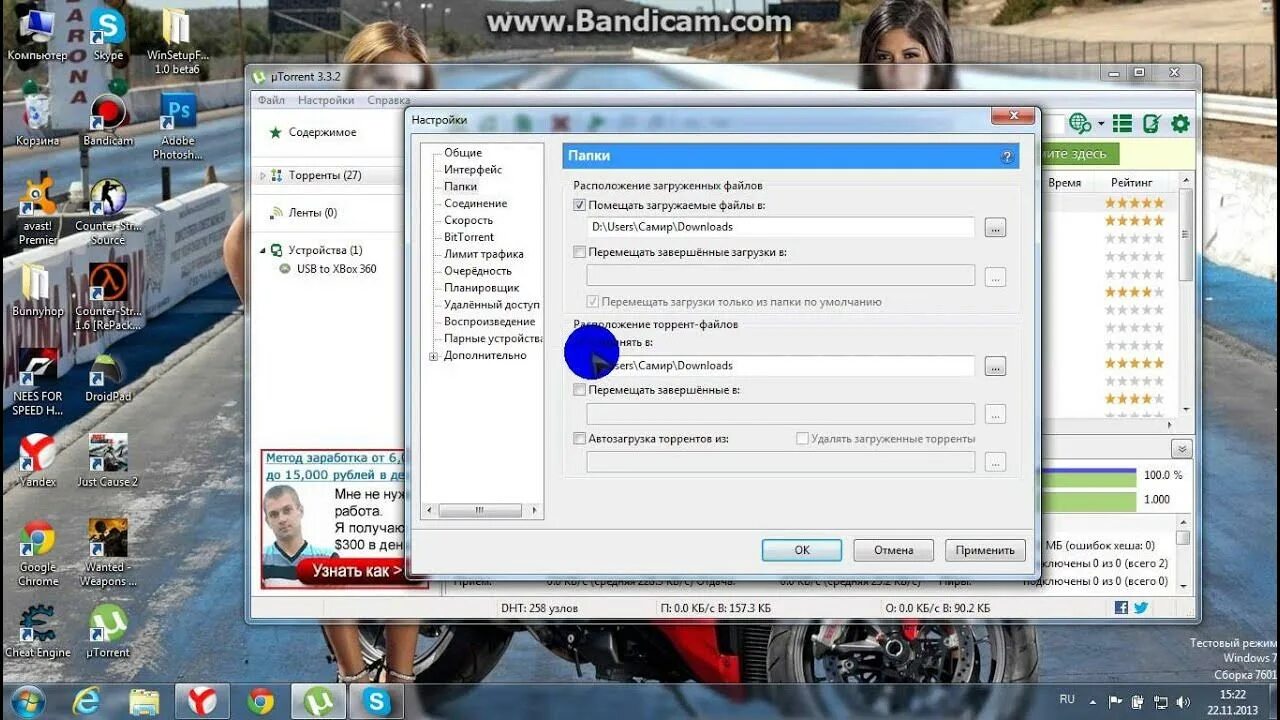Open DroidPad desktop shortcut
The image size is (1280, 720).
click(x=108, y=376)
